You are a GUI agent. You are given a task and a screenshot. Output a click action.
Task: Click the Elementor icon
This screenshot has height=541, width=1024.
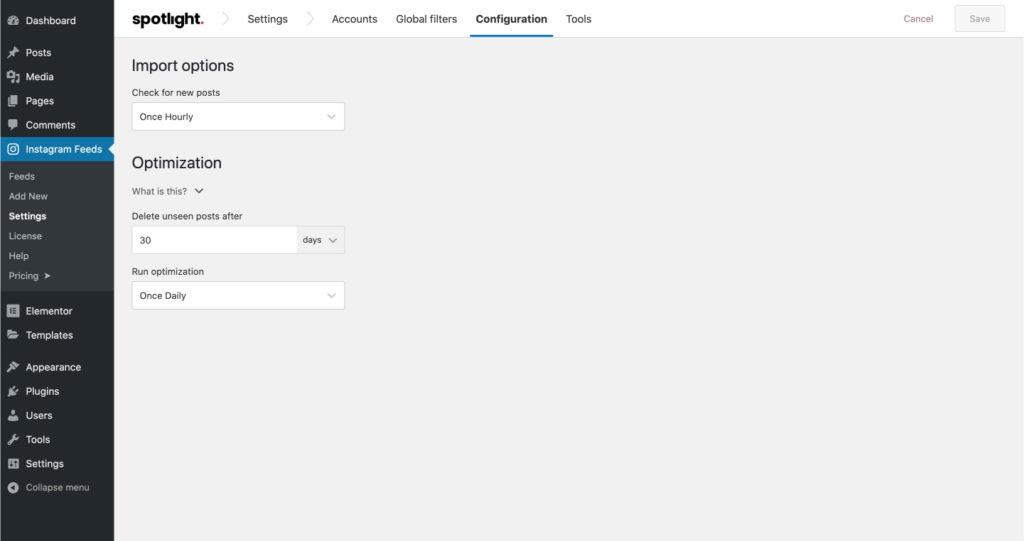pyautogui.click(x=13, y=311)
